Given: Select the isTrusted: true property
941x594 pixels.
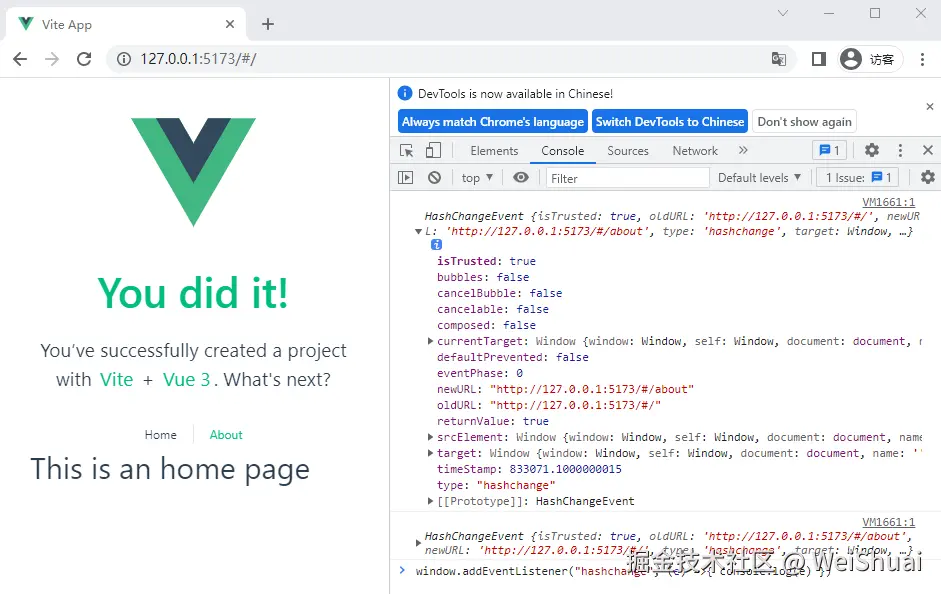Looking at the screenshot, I should coord(486,261).
